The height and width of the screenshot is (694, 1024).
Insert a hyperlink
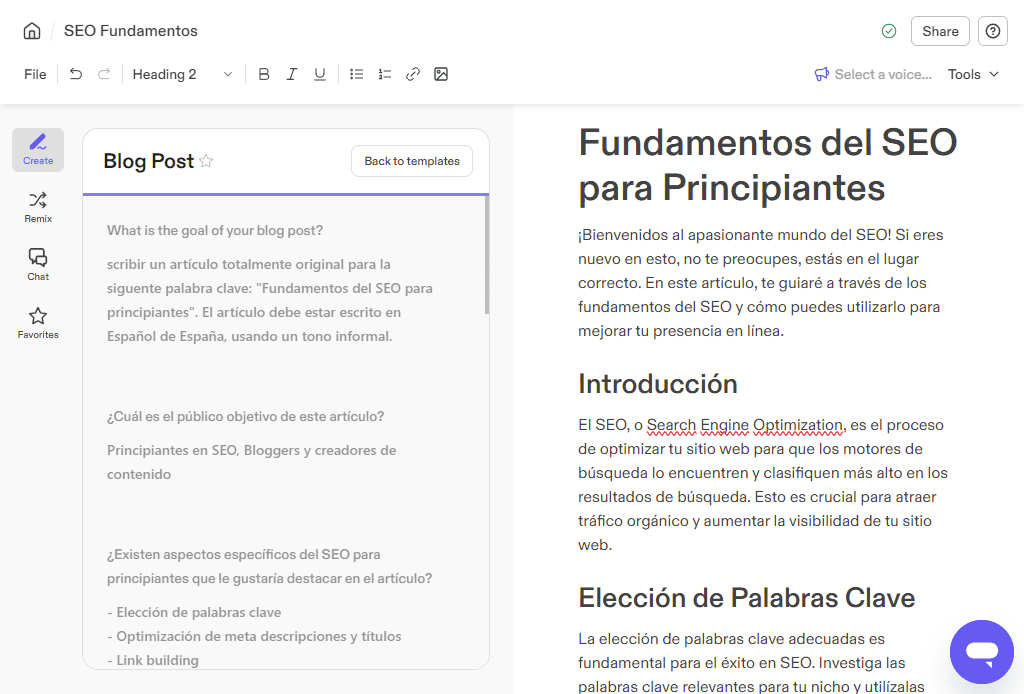[413, 73]
